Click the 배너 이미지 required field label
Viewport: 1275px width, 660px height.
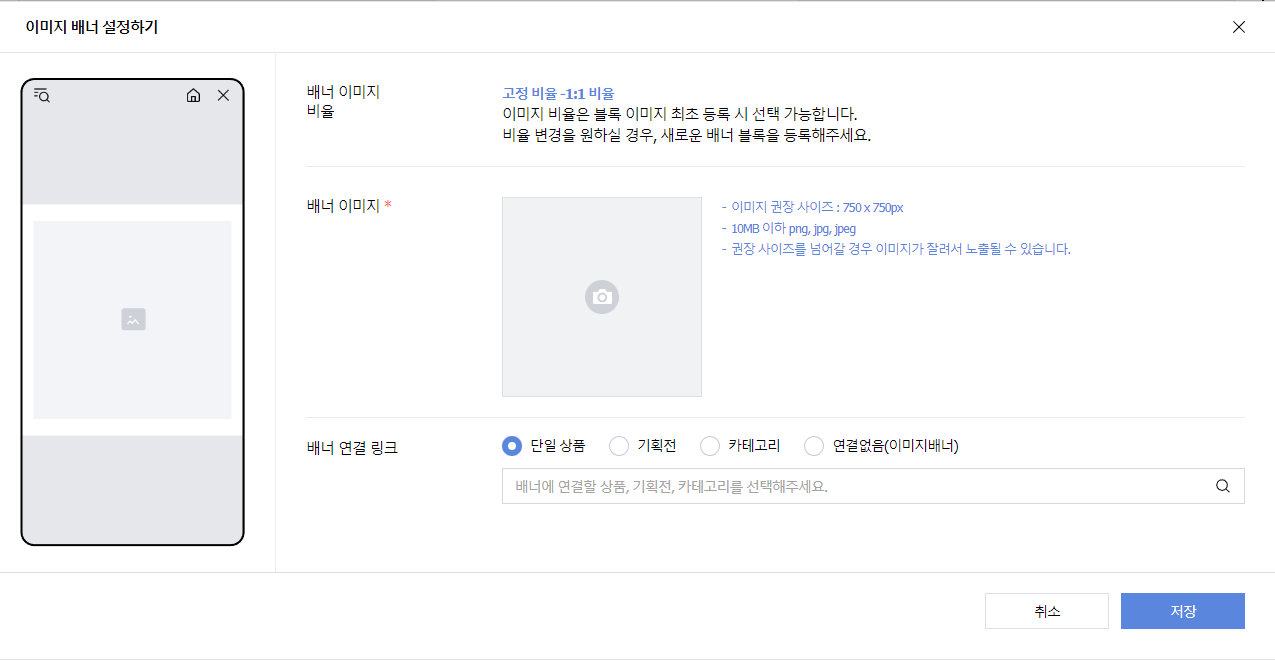(x=349, y=205)
